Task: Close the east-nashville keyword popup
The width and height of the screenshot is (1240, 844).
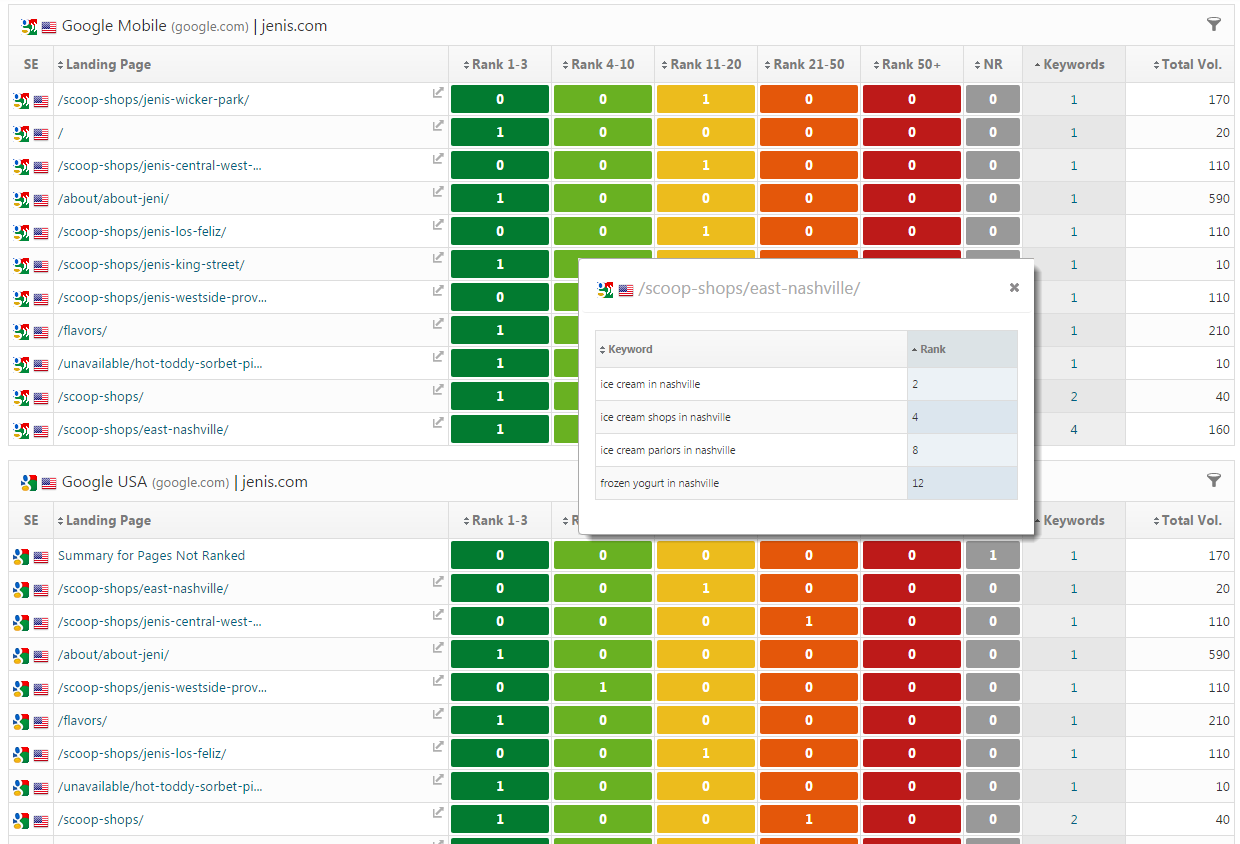Action: pos(1014,288)
